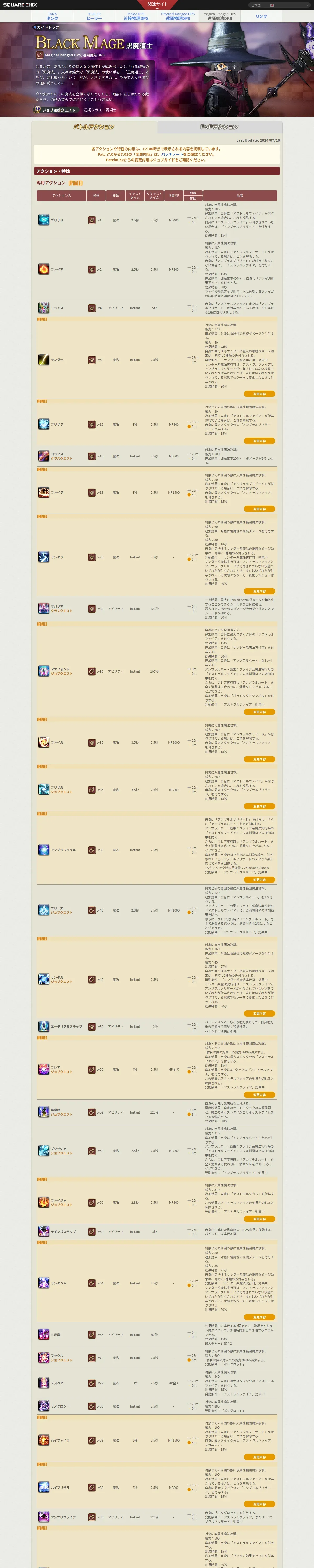Click the job icon beside Lv30 in マナフォント row

click(x=92, y=671)
